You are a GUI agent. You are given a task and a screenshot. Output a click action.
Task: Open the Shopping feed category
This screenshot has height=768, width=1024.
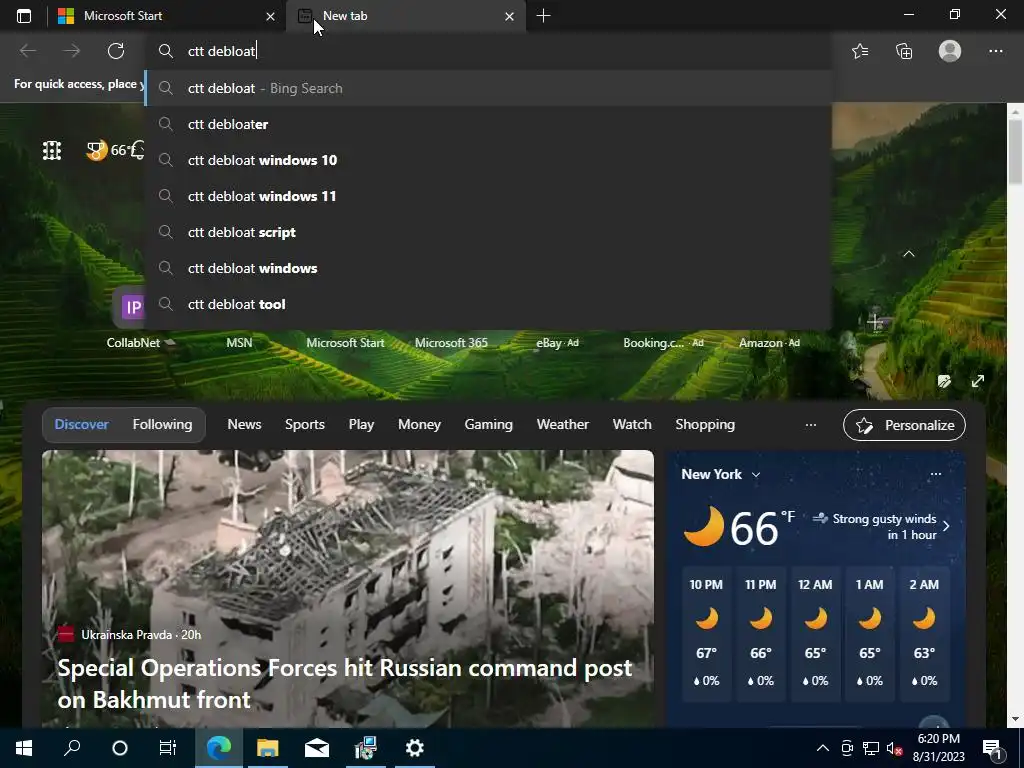coord(705,424)
